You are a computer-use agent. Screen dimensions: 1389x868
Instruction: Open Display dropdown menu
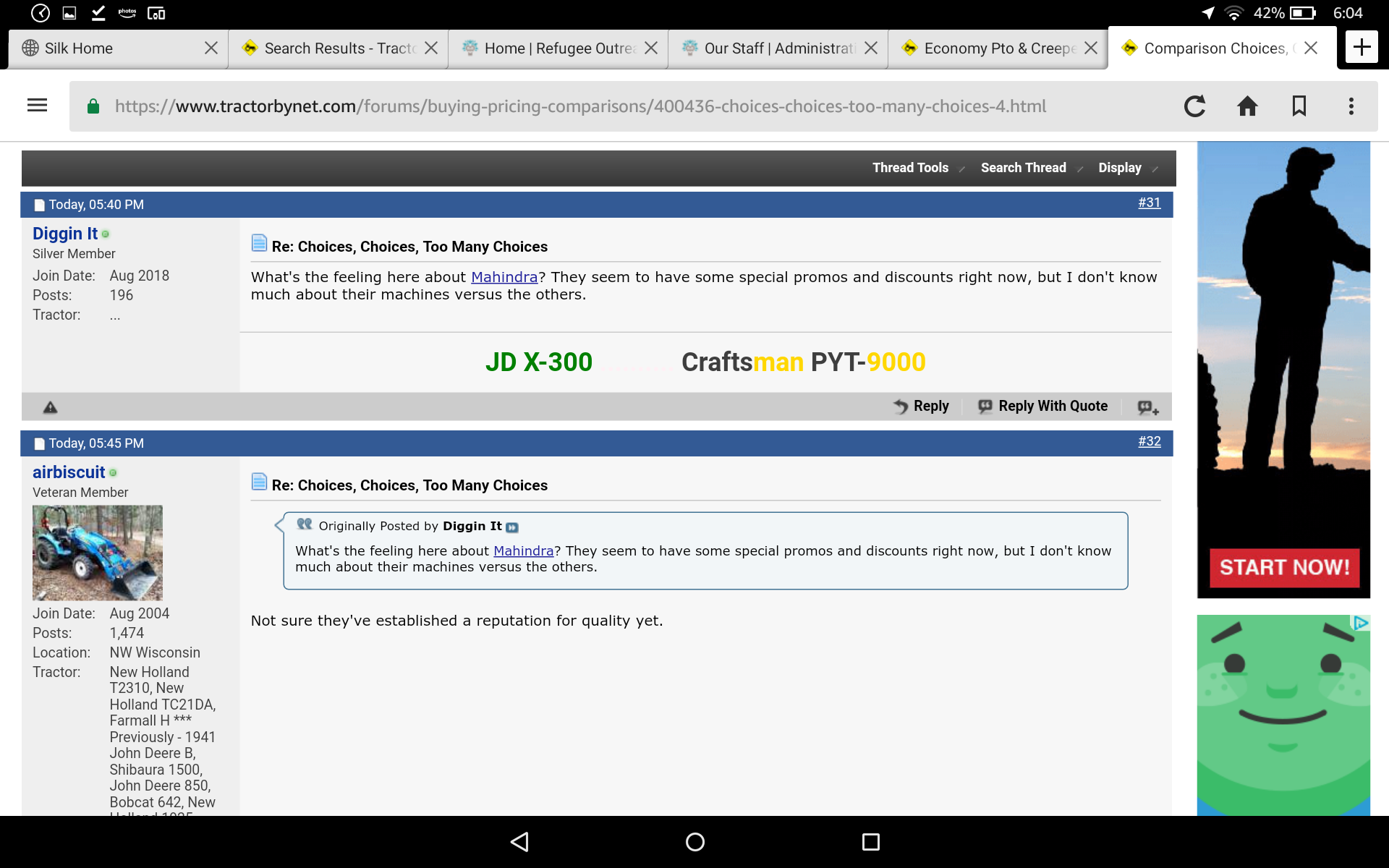pos(1127,168)
